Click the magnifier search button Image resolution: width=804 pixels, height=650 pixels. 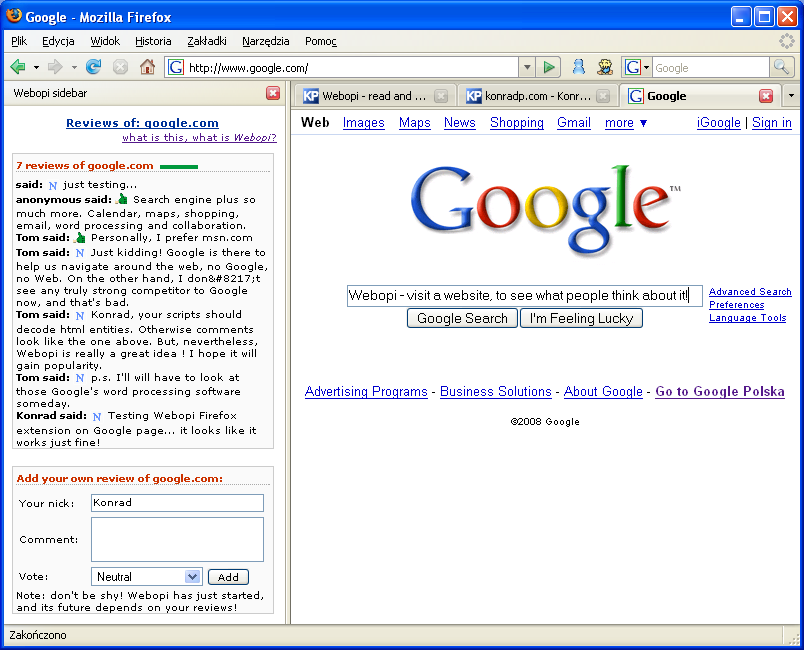(781, 67)
